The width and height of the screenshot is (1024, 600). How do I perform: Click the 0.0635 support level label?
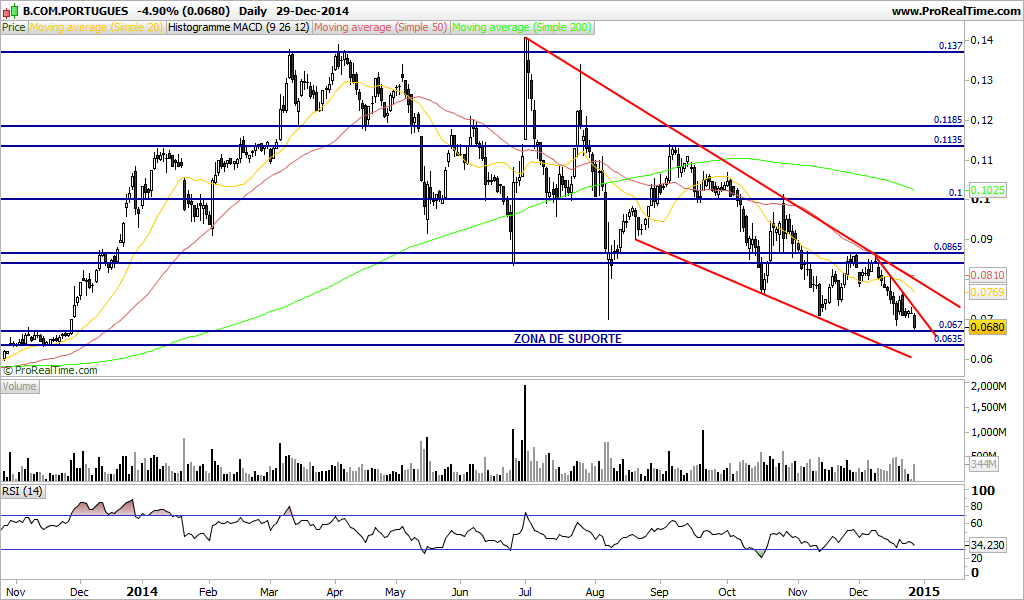(948, 339)
